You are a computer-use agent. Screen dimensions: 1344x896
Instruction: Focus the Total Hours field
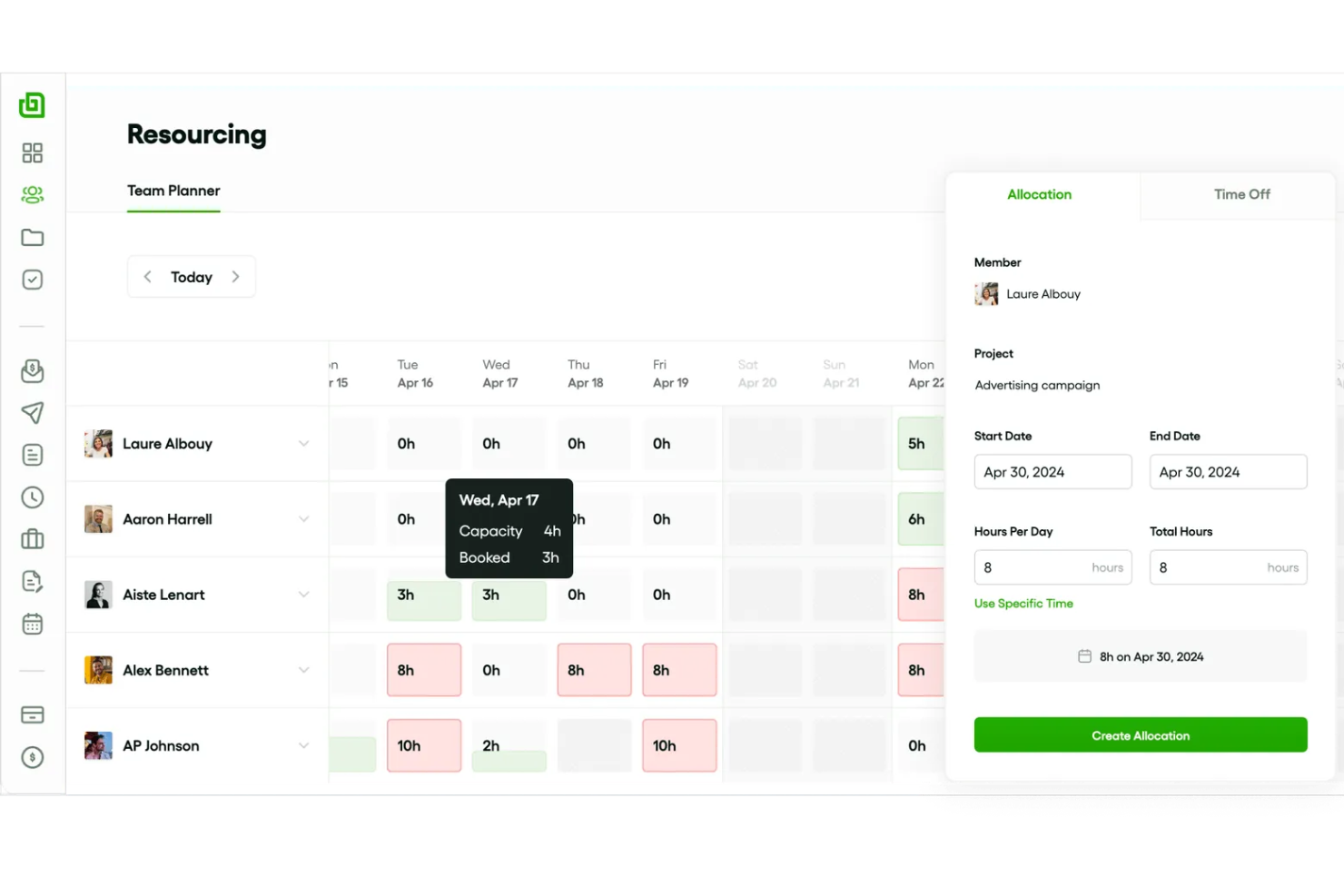[1229, 567]
